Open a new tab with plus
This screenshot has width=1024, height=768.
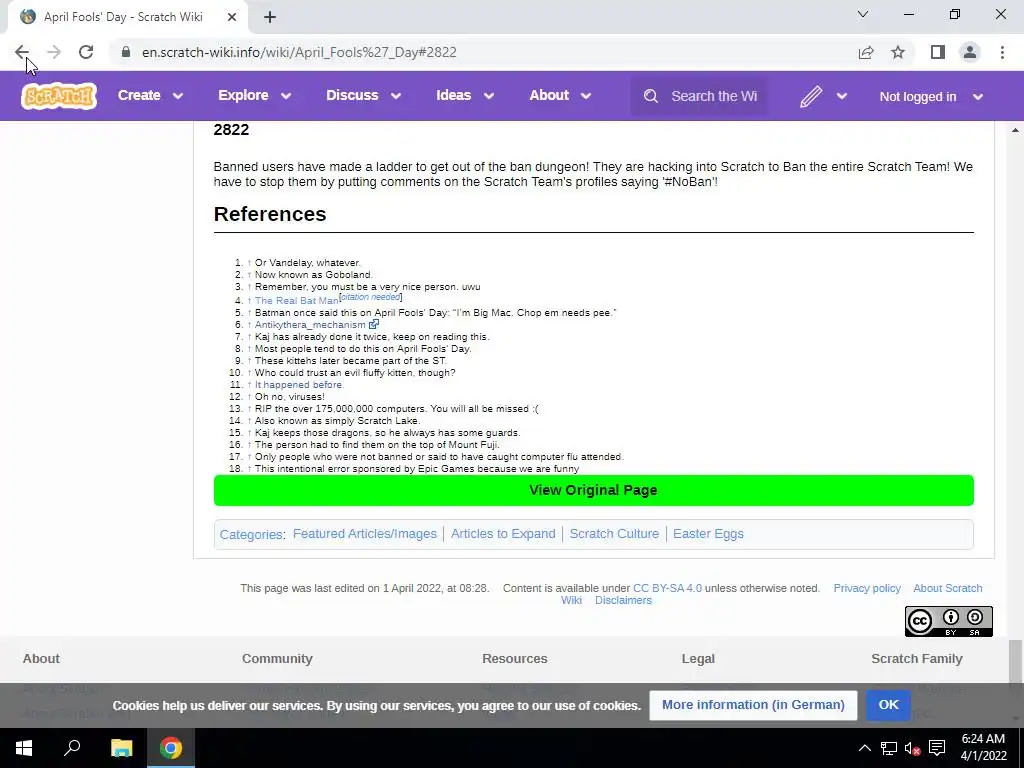(x=270, y=17)
